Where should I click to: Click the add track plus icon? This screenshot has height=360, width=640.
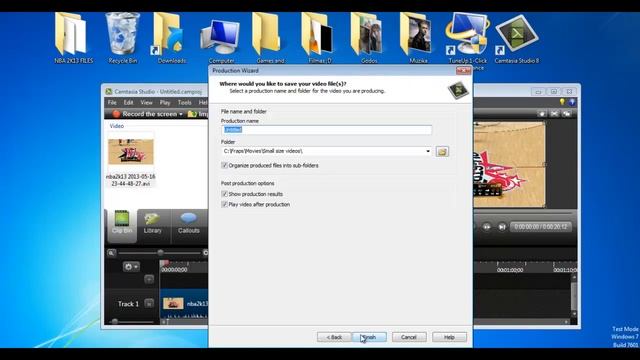tap(149, 279)
